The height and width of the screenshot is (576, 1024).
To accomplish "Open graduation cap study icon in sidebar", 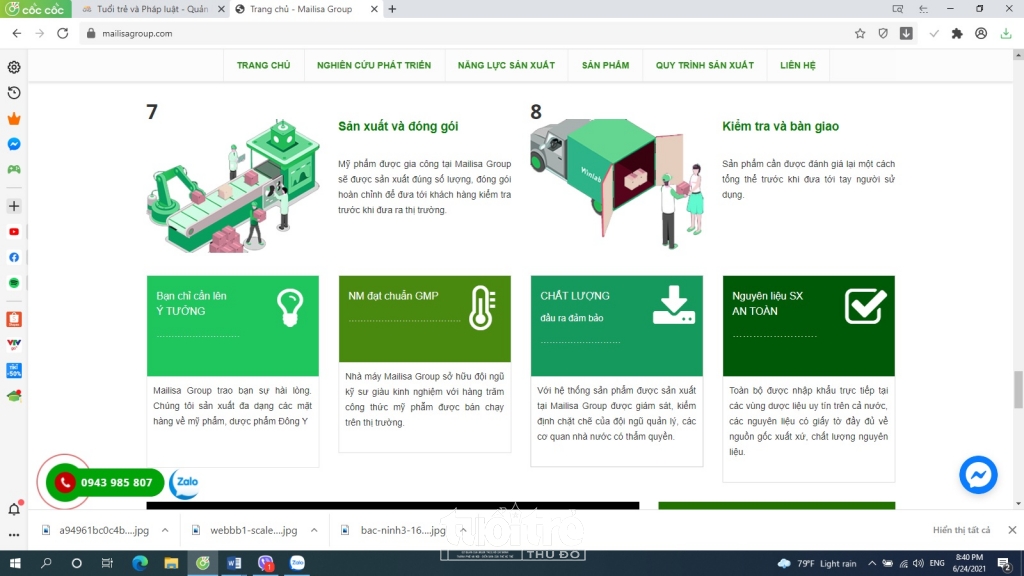I will coord(14,396).
